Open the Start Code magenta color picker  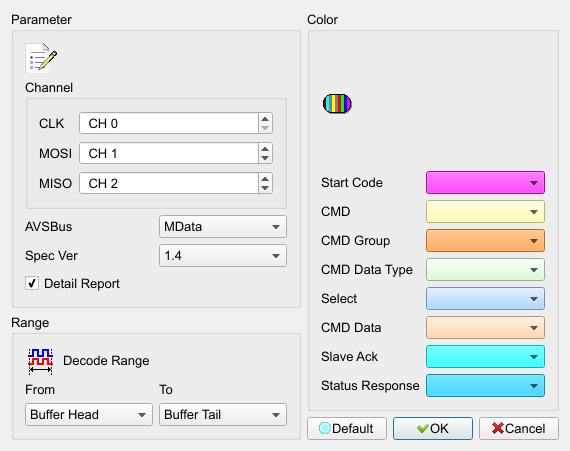pyautogui.click(x=485, y=182)
